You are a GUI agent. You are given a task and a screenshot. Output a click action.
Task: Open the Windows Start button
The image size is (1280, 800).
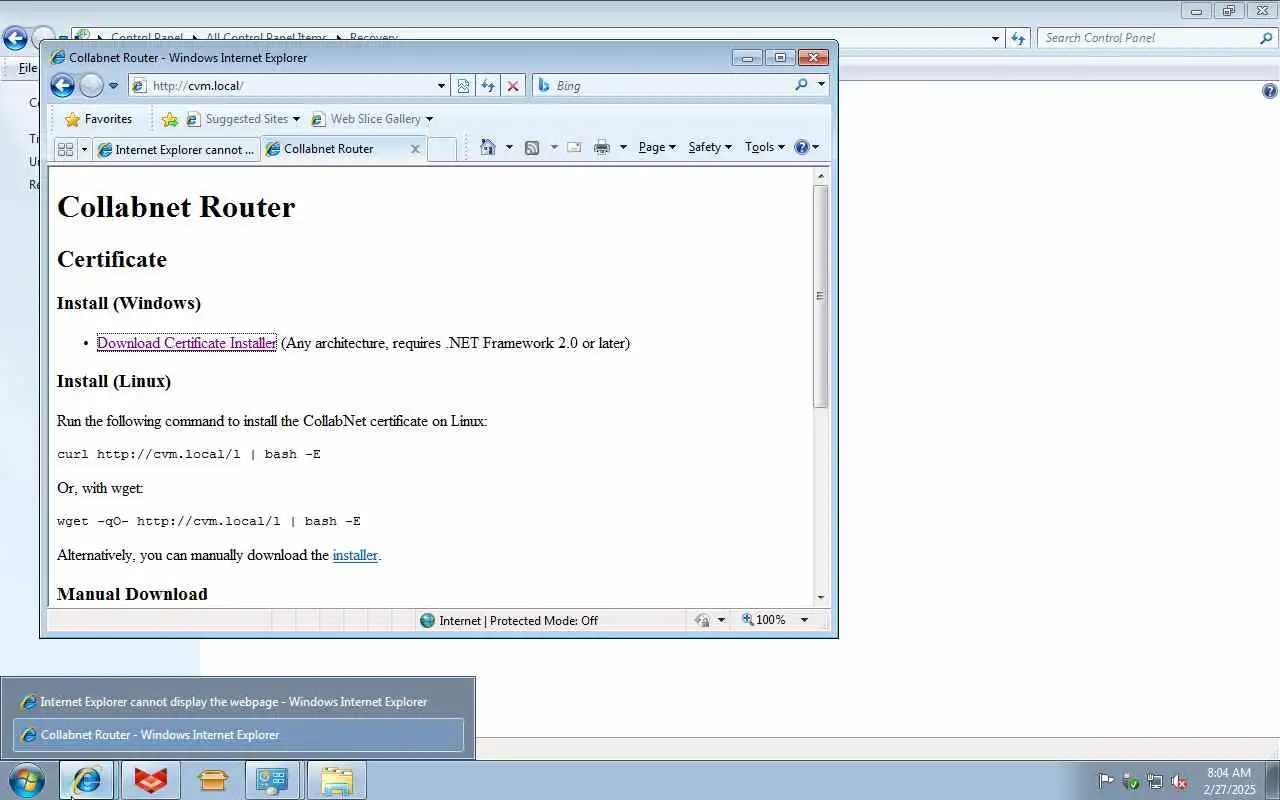tap(27, 780)
